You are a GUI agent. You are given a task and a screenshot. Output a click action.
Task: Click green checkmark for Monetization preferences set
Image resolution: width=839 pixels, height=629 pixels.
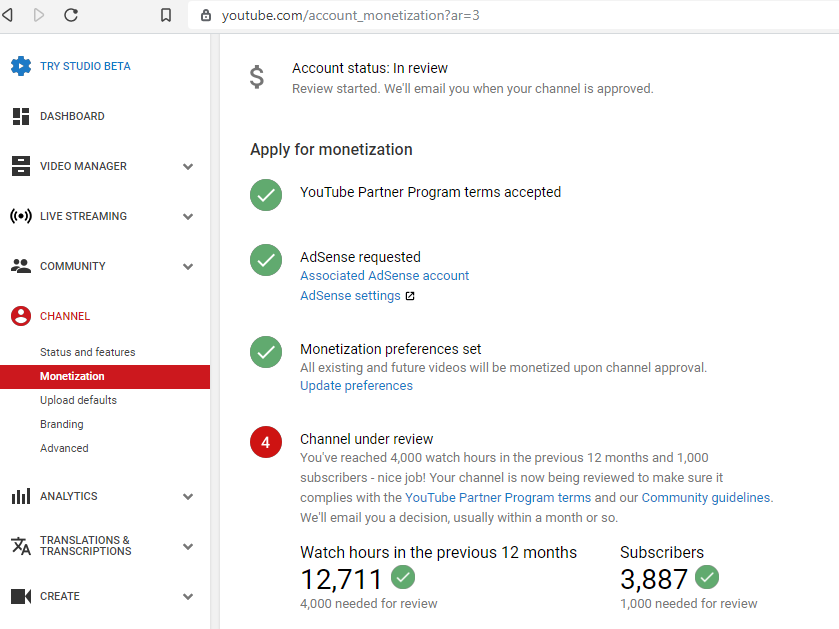point(266,352)
